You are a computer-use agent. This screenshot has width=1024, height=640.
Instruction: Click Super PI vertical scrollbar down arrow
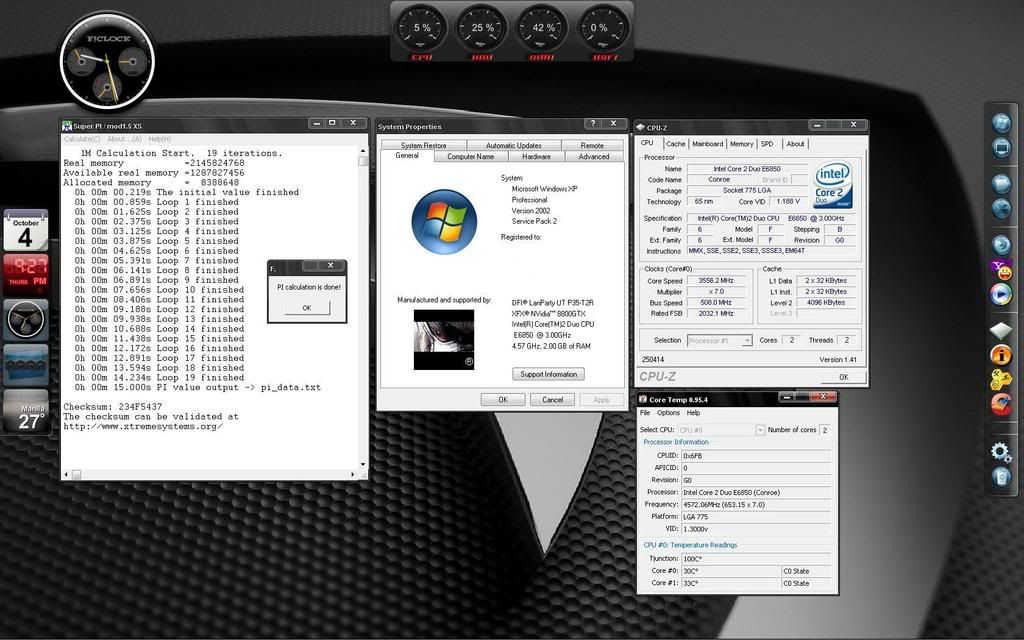point(363,466)
